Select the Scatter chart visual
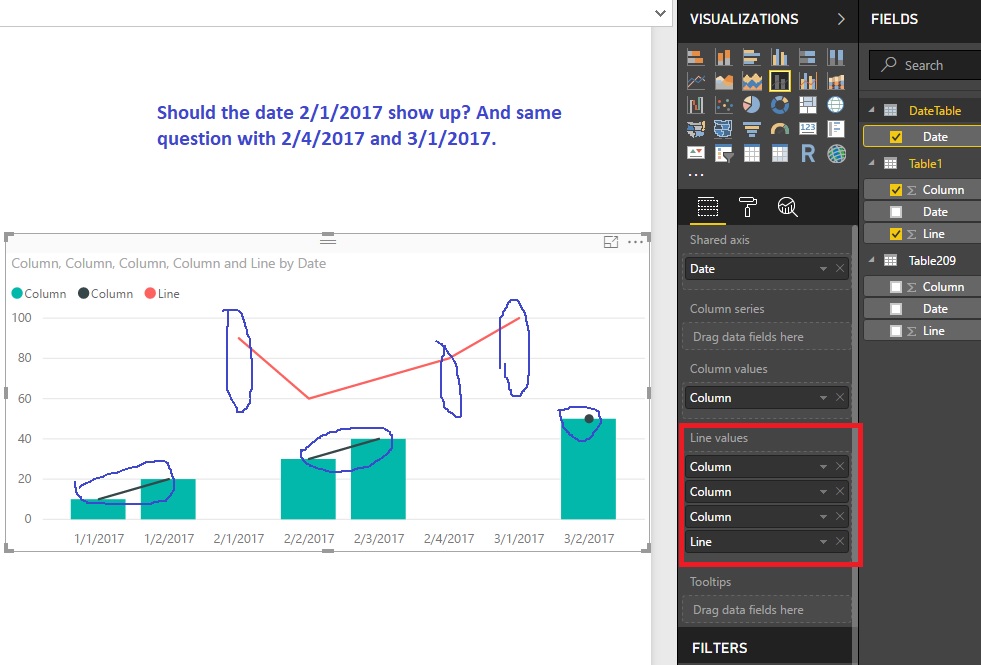The image size is (981, 665). pyautogui.click(x=724, y=105)
